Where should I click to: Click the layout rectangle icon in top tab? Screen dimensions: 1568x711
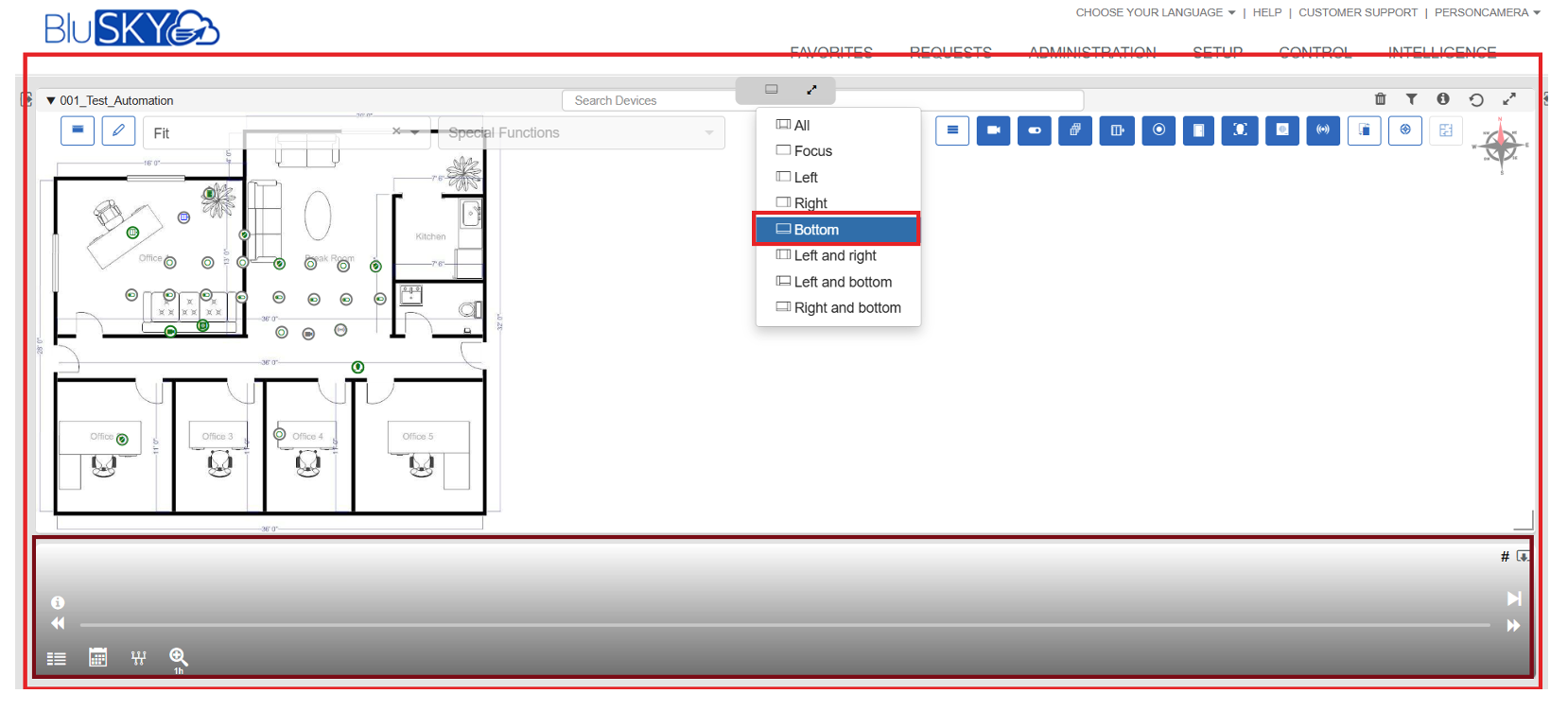click(x=772, y=90)
